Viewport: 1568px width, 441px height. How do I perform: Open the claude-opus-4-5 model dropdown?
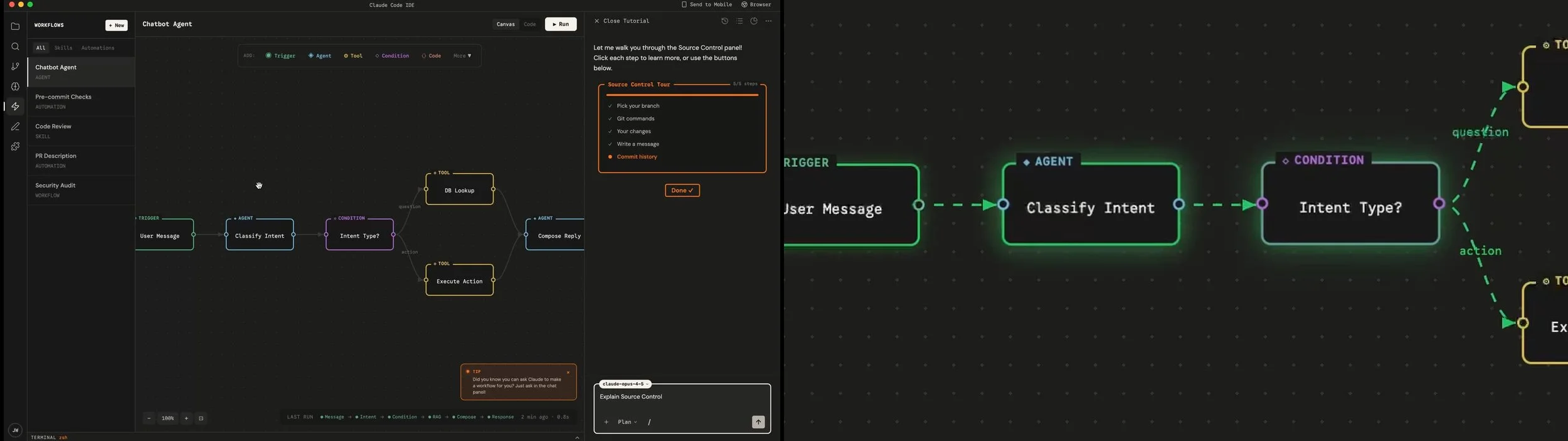pos(625,384)
